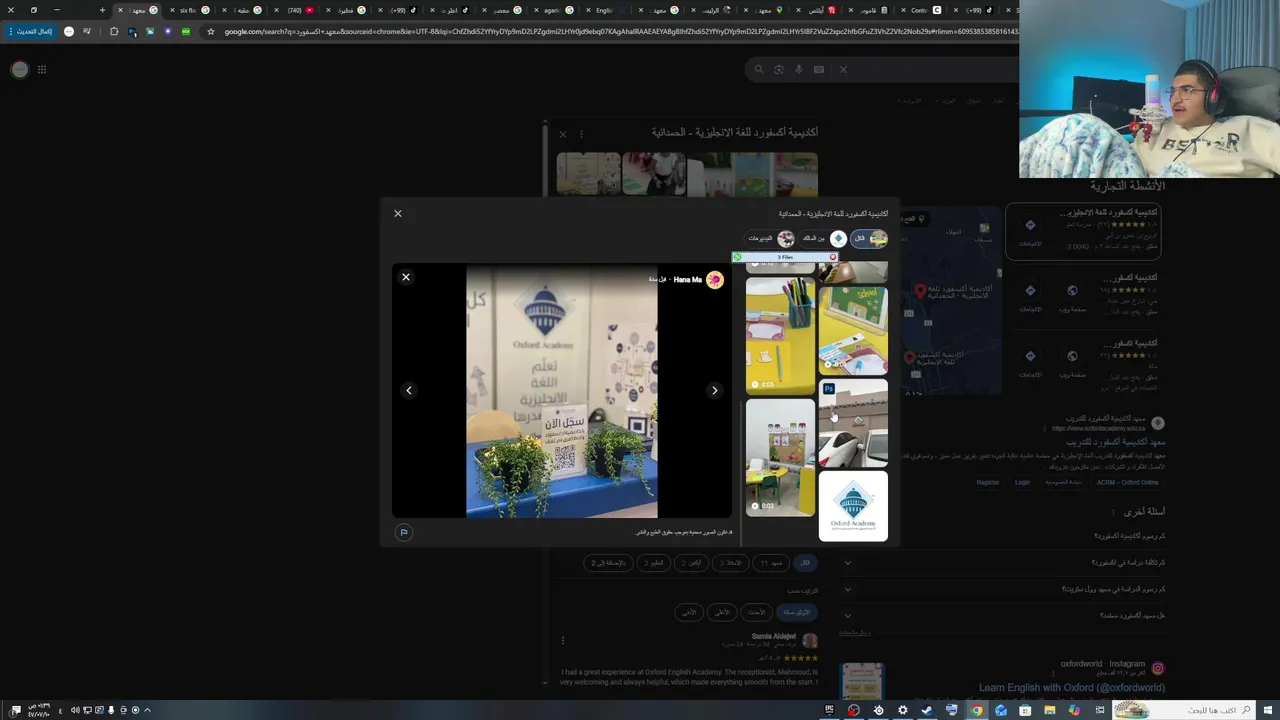1280x720 pixels.
Task: Clear the search box with X
Action: coord(843,69)
